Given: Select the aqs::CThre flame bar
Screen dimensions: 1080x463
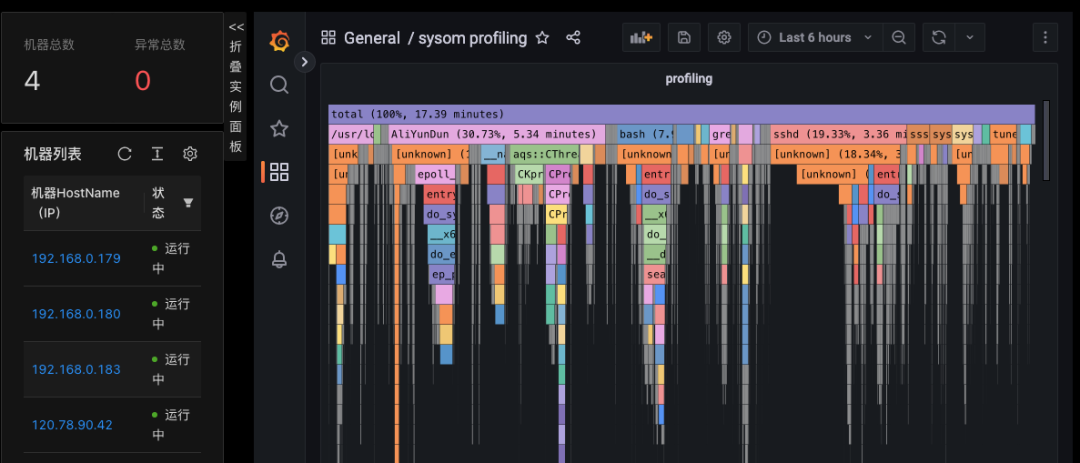Looking at the screenshot, I should point(544,154).
